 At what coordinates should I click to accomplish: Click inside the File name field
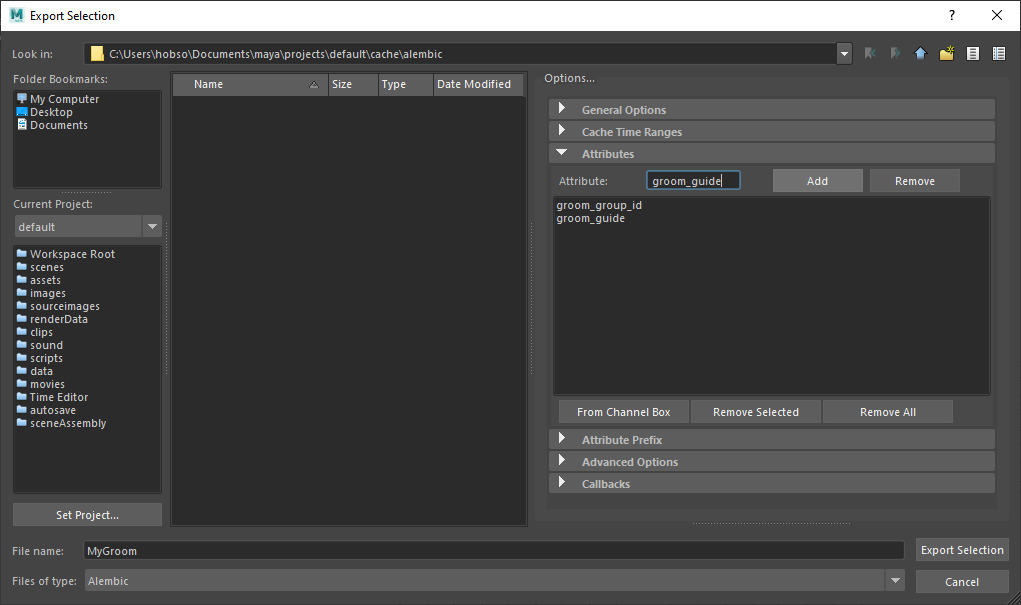pos(400,549)
